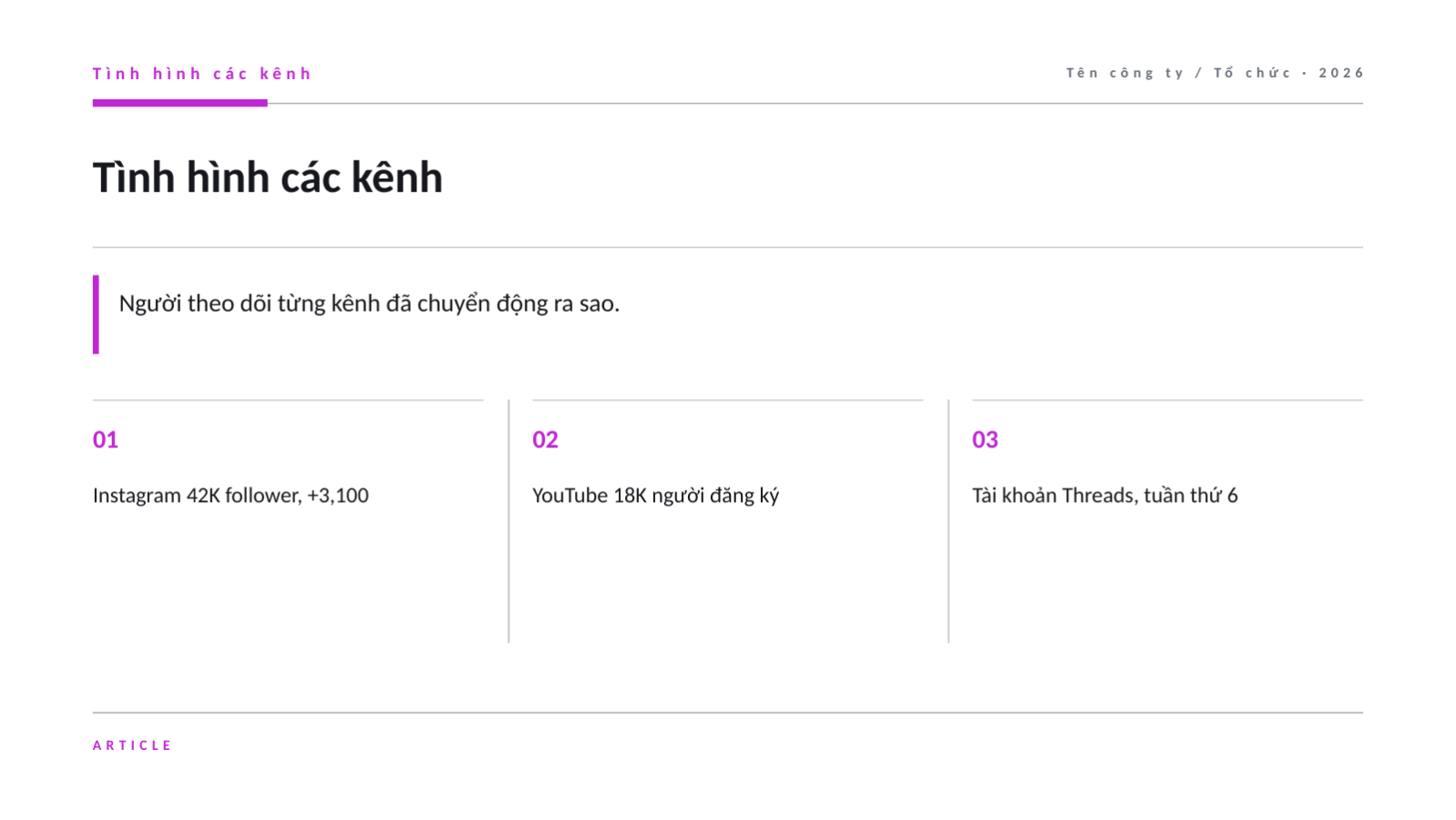Click the 'ARTICLE' footer label
This screenshot has height=820, width=1456.
click(133, 745)
